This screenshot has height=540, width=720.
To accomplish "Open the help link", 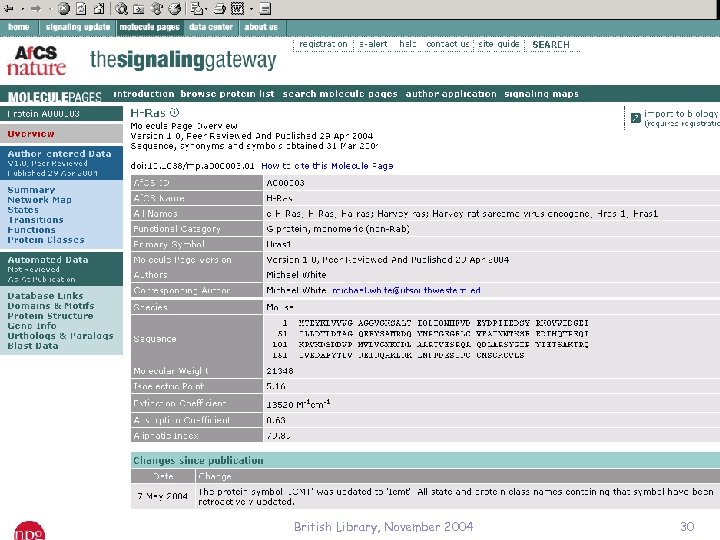I will tap(407, 44).
